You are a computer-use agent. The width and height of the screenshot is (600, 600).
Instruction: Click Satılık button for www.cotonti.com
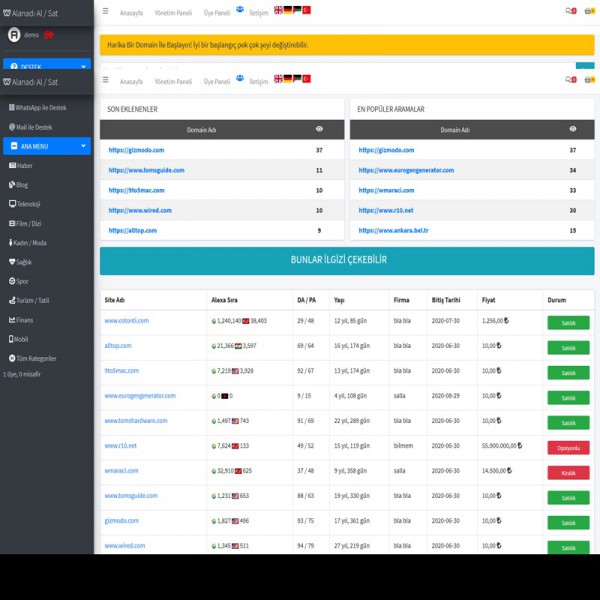click(x=568, y=323)
